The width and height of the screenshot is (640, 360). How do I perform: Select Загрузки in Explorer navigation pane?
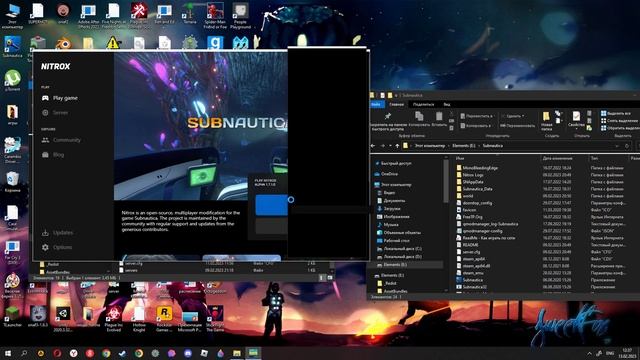click(392, 209)
